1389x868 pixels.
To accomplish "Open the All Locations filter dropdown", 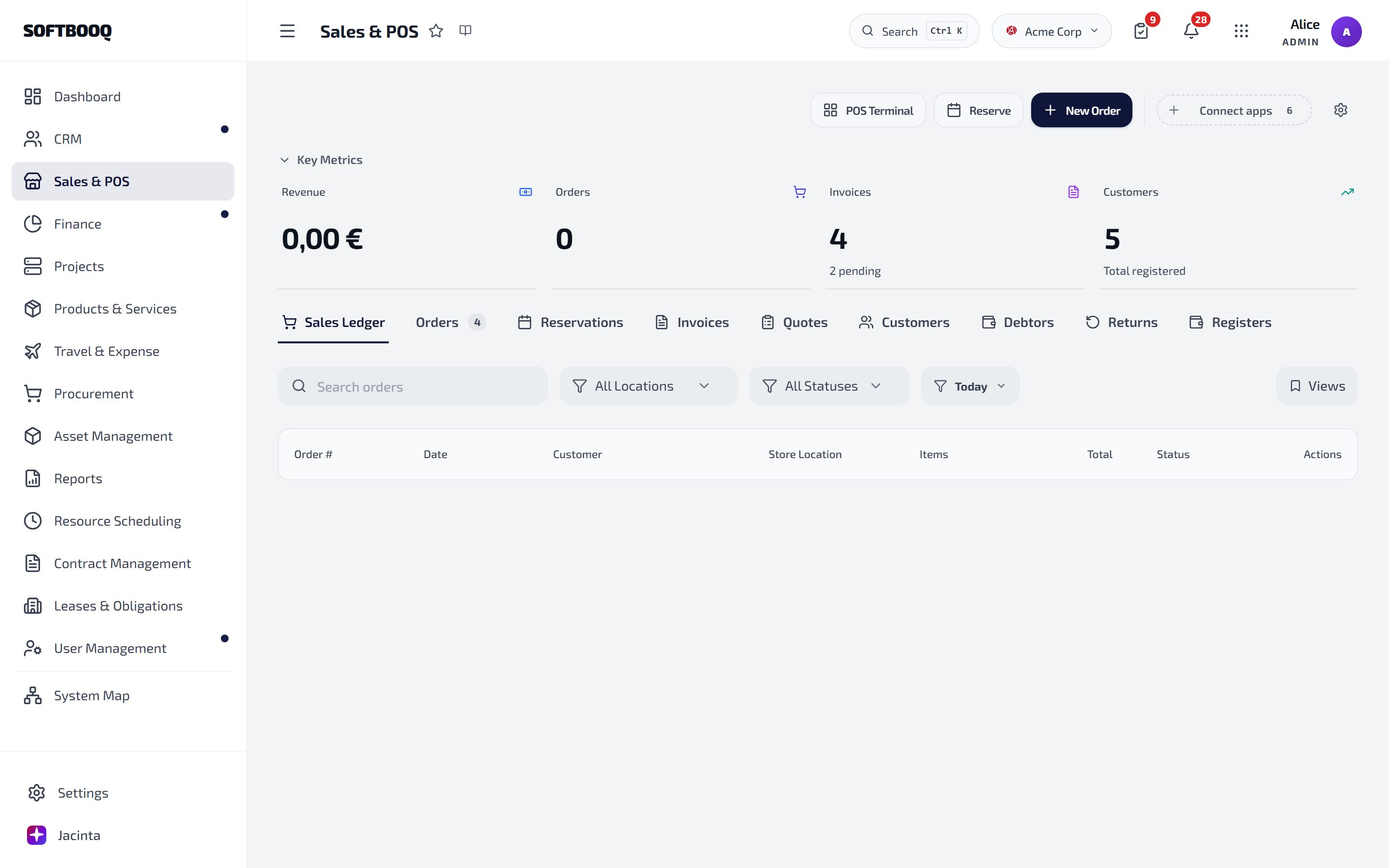I will tap(648, 386).
